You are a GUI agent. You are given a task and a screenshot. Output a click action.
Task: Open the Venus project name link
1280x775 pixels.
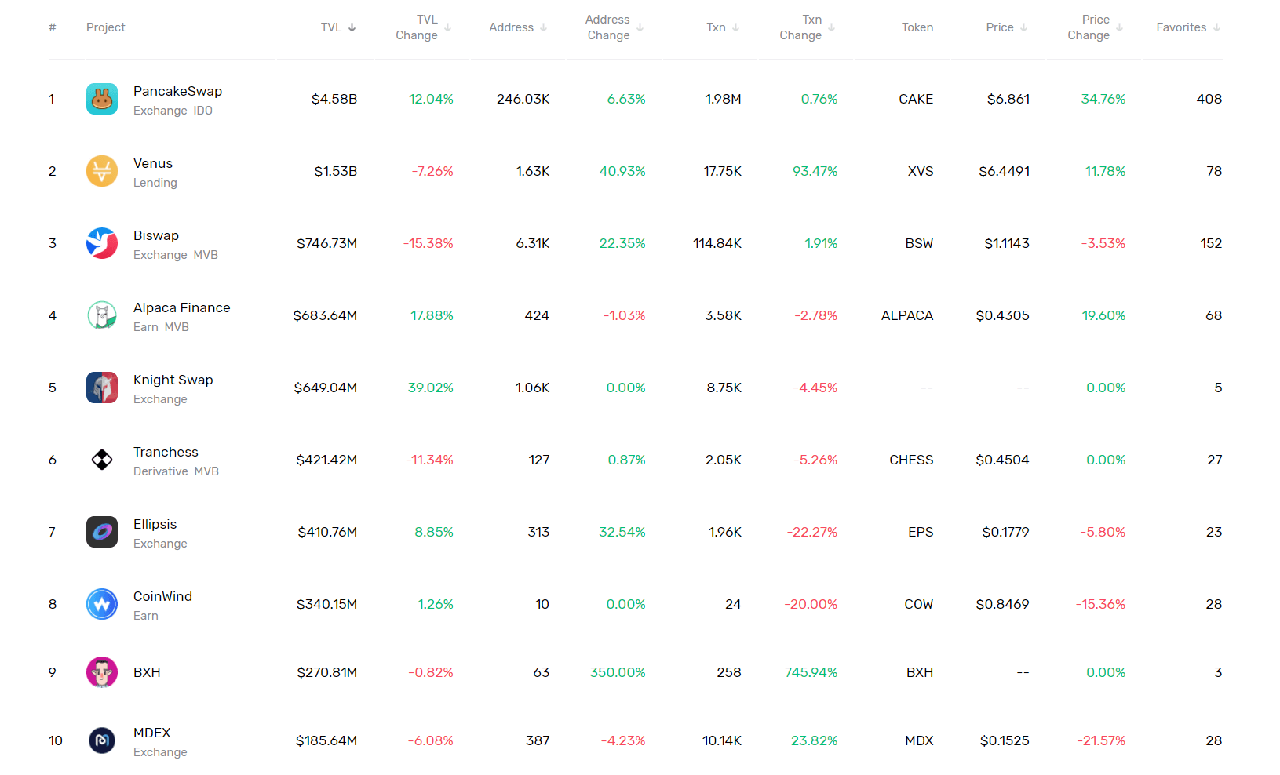153,163
